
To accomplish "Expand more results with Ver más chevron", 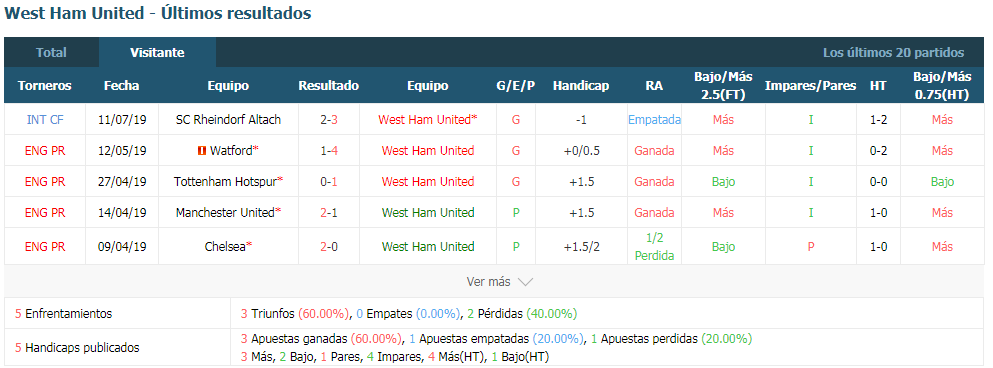I will tap(526, 282).
